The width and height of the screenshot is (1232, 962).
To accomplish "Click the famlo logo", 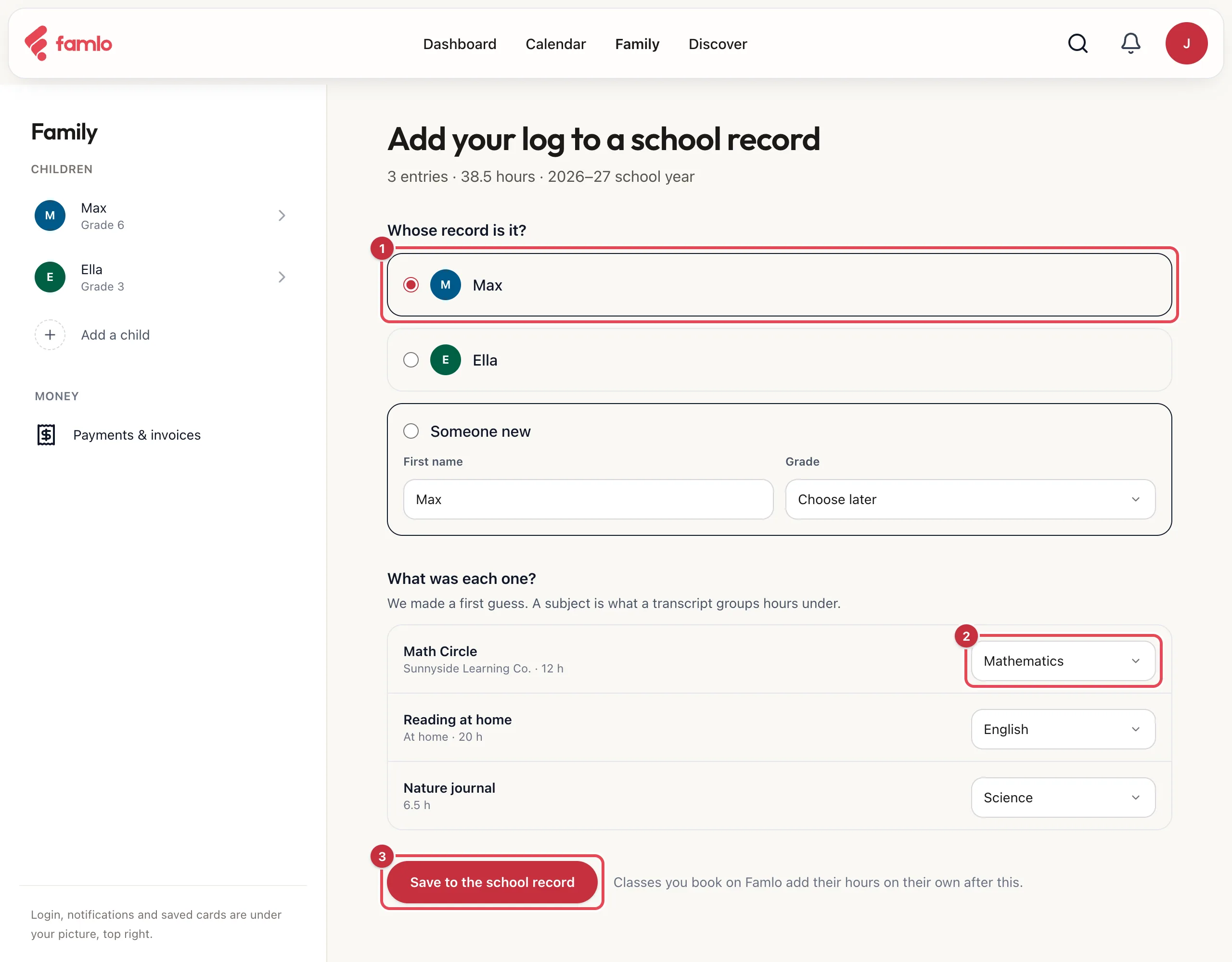I will 68,43.
